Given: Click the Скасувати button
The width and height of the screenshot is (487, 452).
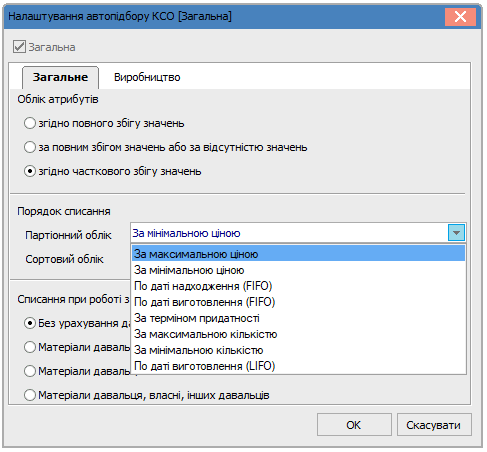Looking at the screenshot, I should pos(434,425).
